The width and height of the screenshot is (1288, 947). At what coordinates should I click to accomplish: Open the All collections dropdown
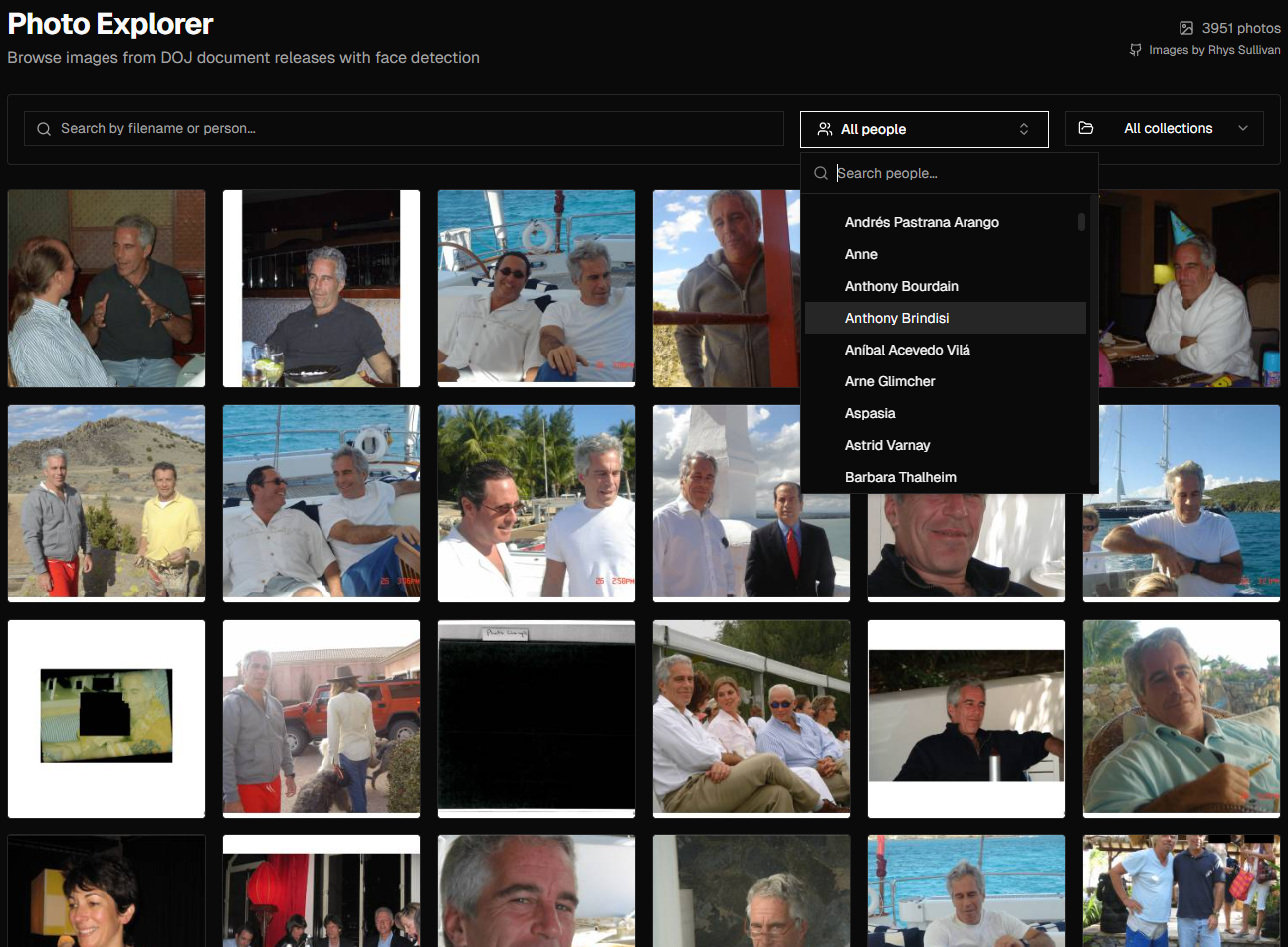tap(1165, 128)
